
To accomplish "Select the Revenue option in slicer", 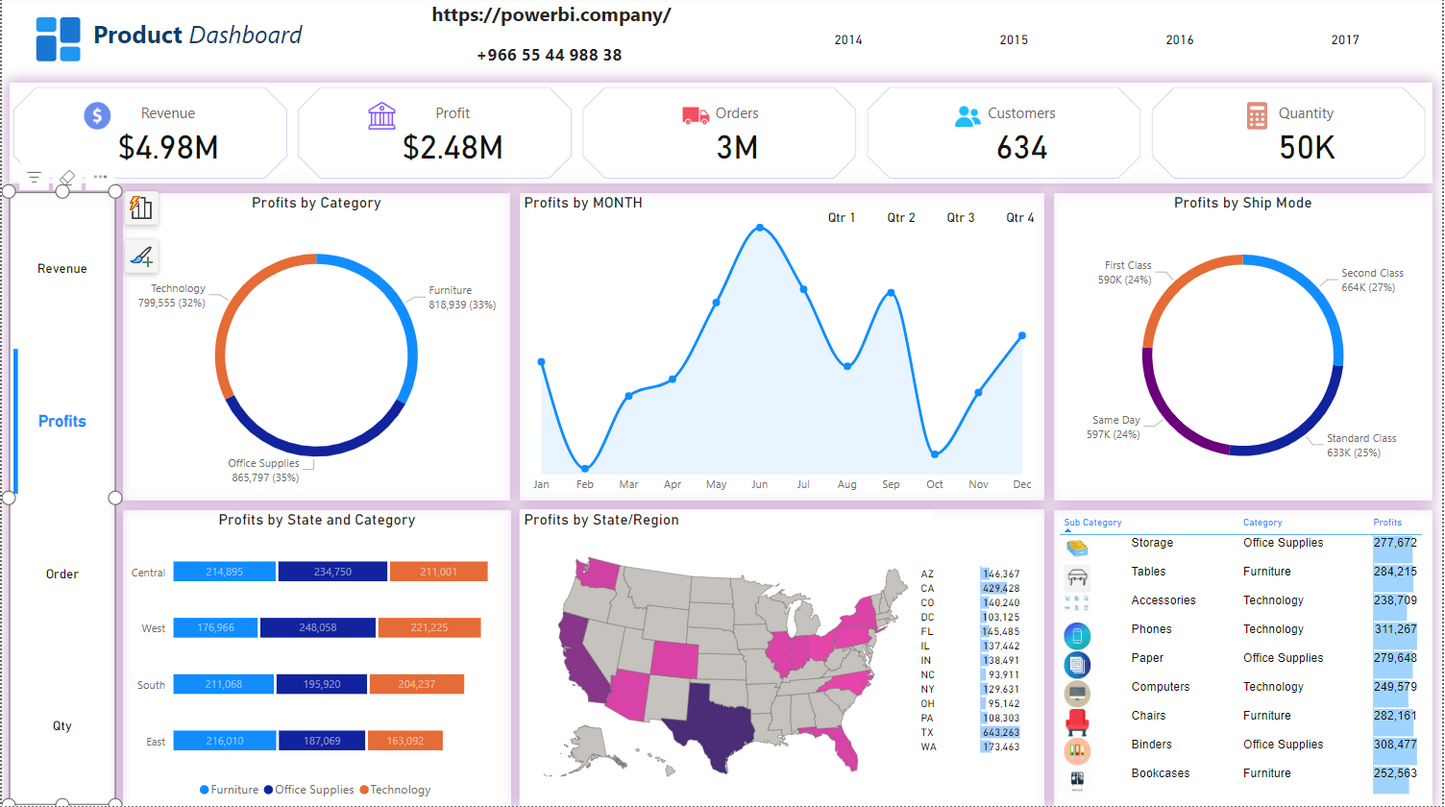I will point(62,269).
